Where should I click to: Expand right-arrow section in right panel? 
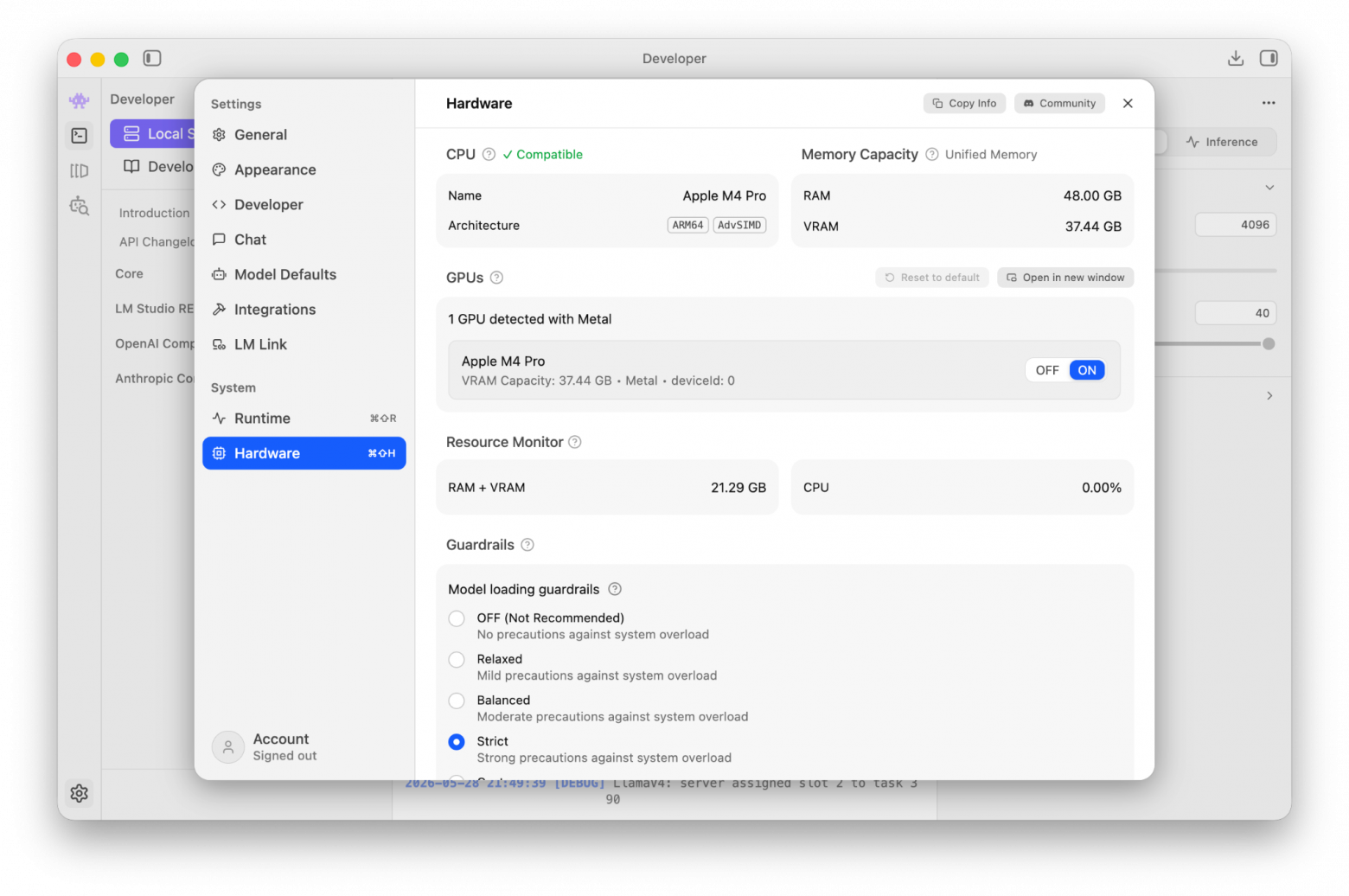coord(1269,396)
